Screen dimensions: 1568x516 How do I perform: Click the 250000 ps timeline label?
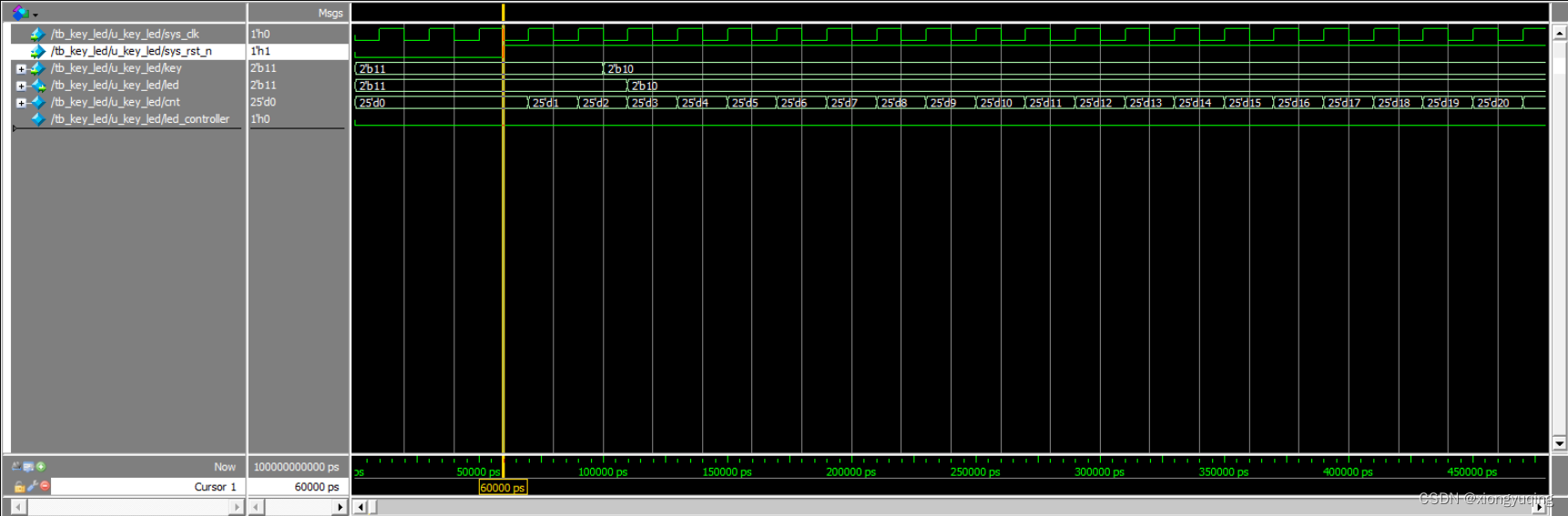(975, 471)
